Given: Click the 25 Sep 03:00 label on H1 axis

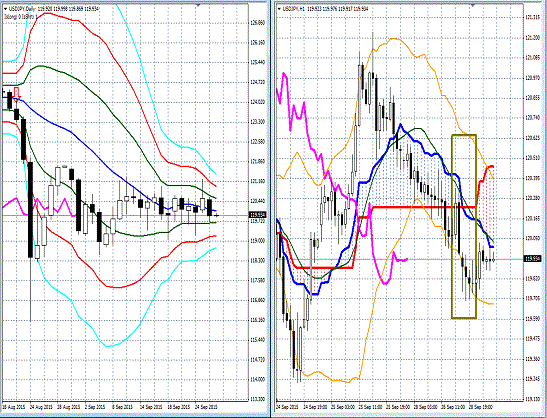Looking at the screenshot, I should 343,407.
